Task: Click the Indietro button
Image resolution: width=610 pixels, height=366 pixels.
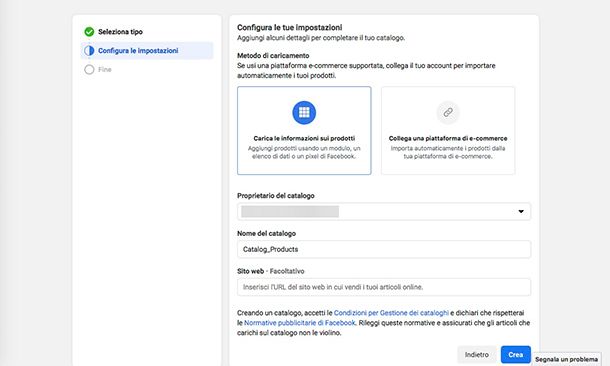Action: (477, 355)
